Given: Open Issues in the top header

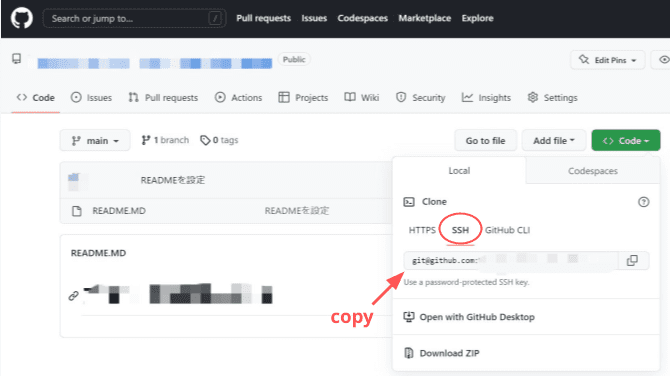Looking at the screenshot, I should pyautogui.click(x=314, y=18).
